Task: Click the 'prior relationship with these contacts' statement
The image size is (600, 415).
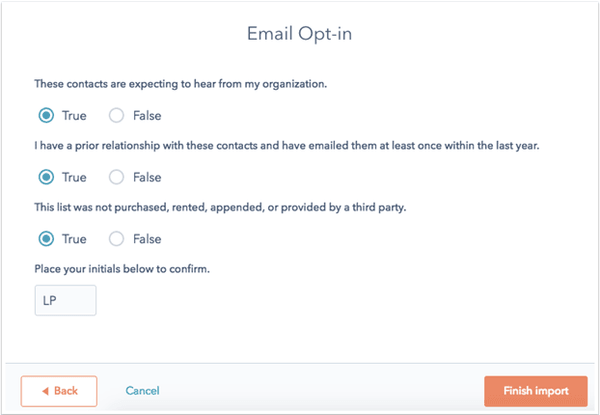Action: 285,145
